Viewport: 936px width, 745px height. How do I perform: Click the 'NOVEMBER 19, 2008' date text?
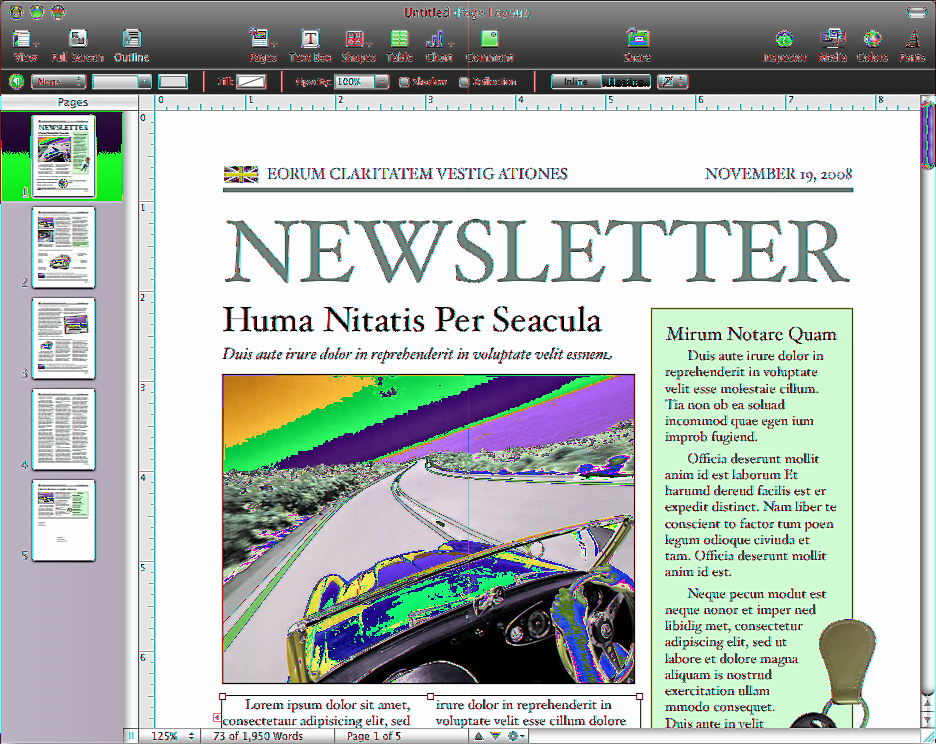coord(778,174)
